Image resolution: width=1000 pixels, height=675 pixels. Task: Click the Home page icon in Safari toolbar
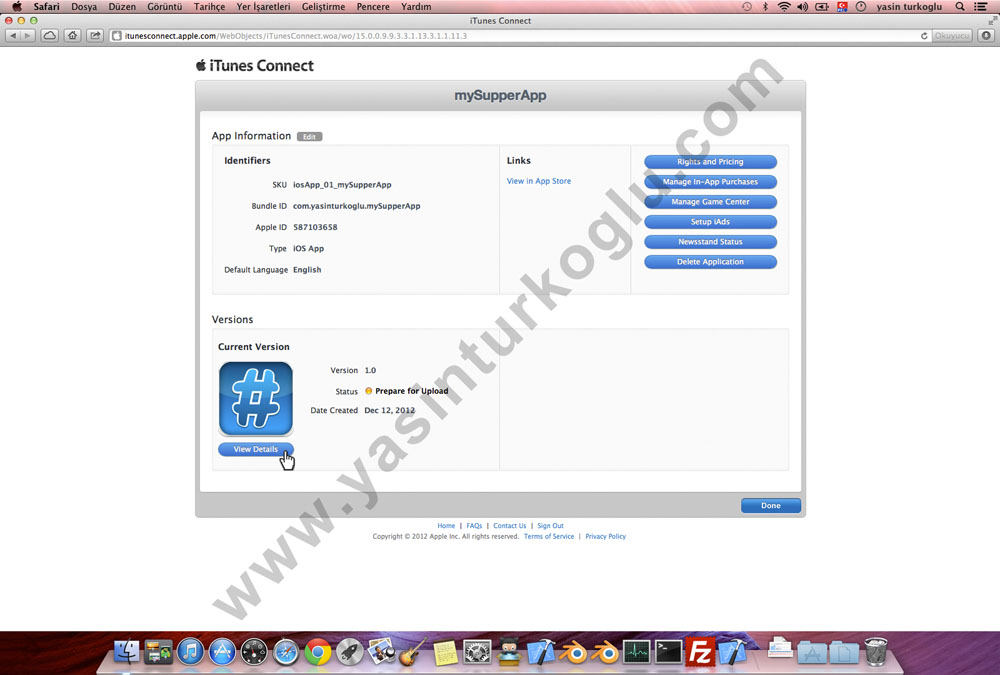(73, 36)
